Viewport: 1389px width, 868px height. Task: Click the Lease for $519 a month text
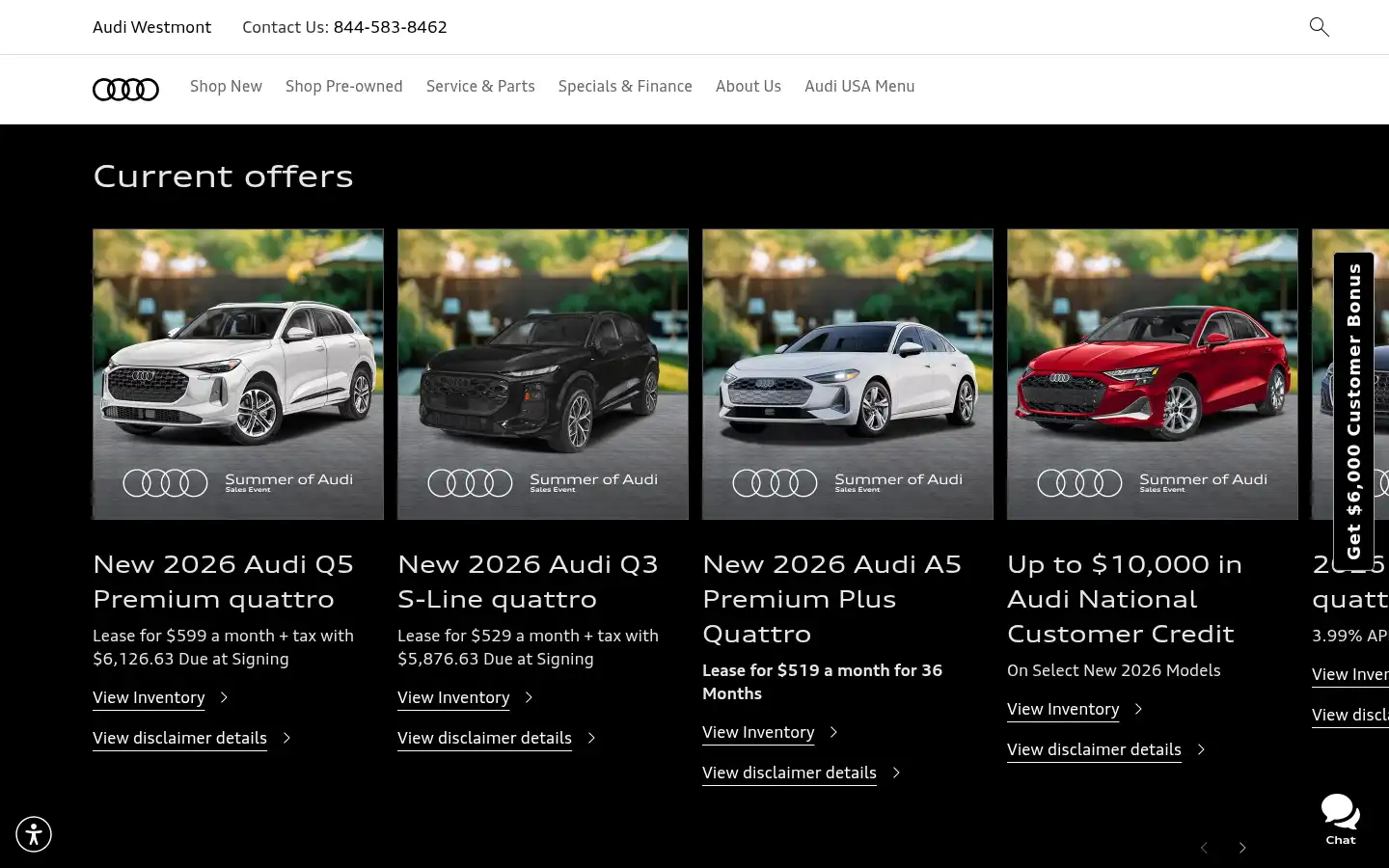(x=823, y=682)
